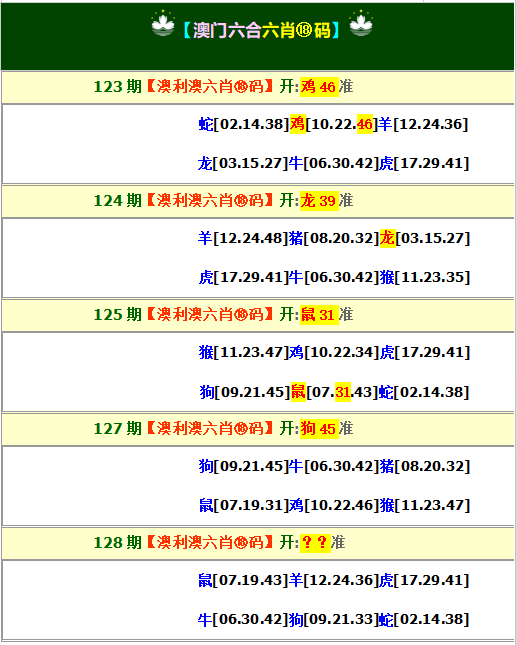
Task: Select the entry 猴[11.23.35]
Action: click(x=424, y=277)
